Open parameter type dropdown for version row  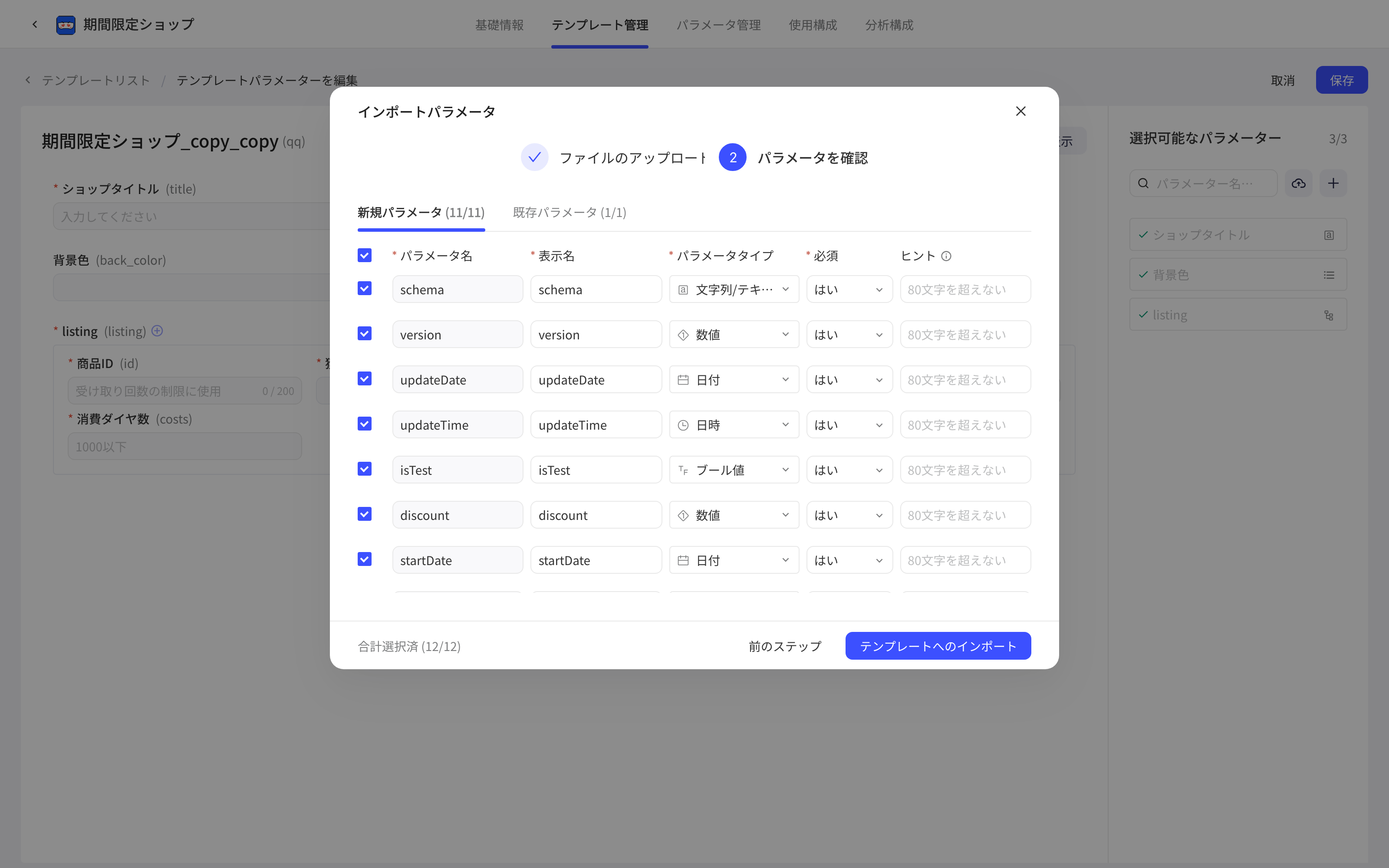pyautogui.click(x=734, y=335)
